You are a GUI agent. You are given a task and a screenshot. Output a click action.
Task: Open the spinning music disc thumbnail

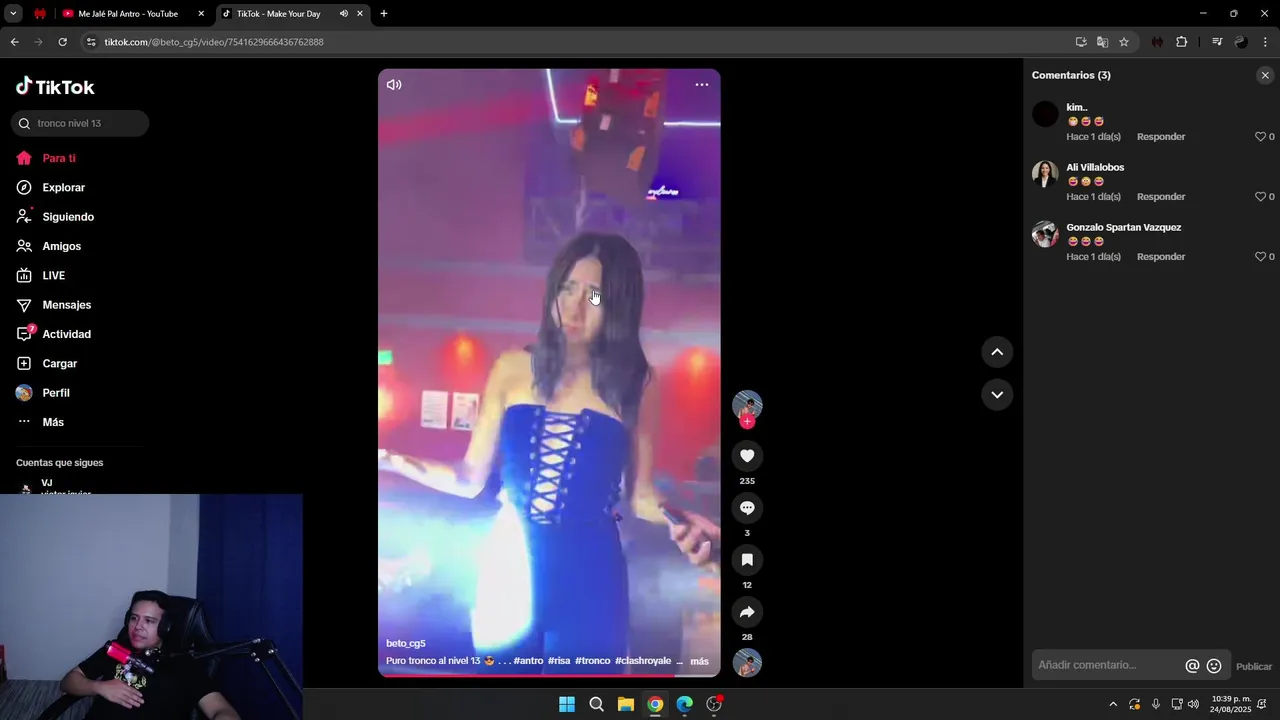(747, 663)
